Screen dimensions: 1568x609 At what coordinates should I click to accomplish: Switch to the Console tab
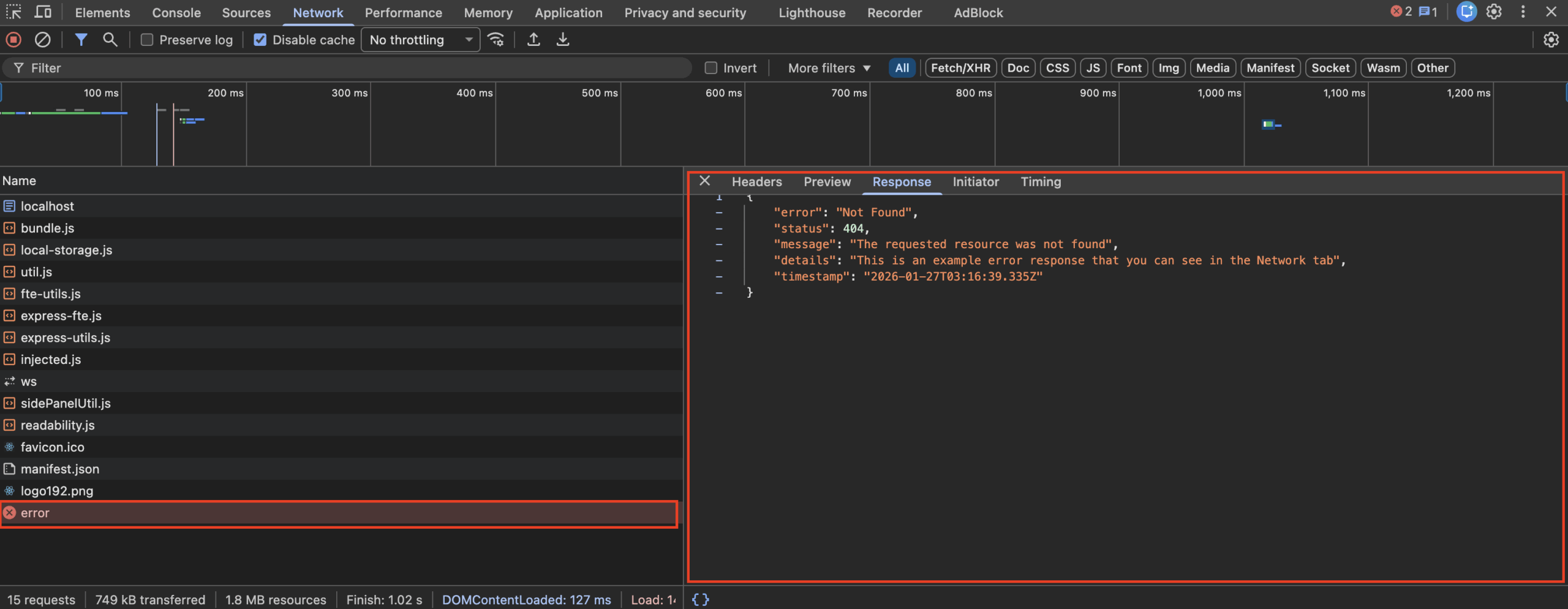pos(176,13)
